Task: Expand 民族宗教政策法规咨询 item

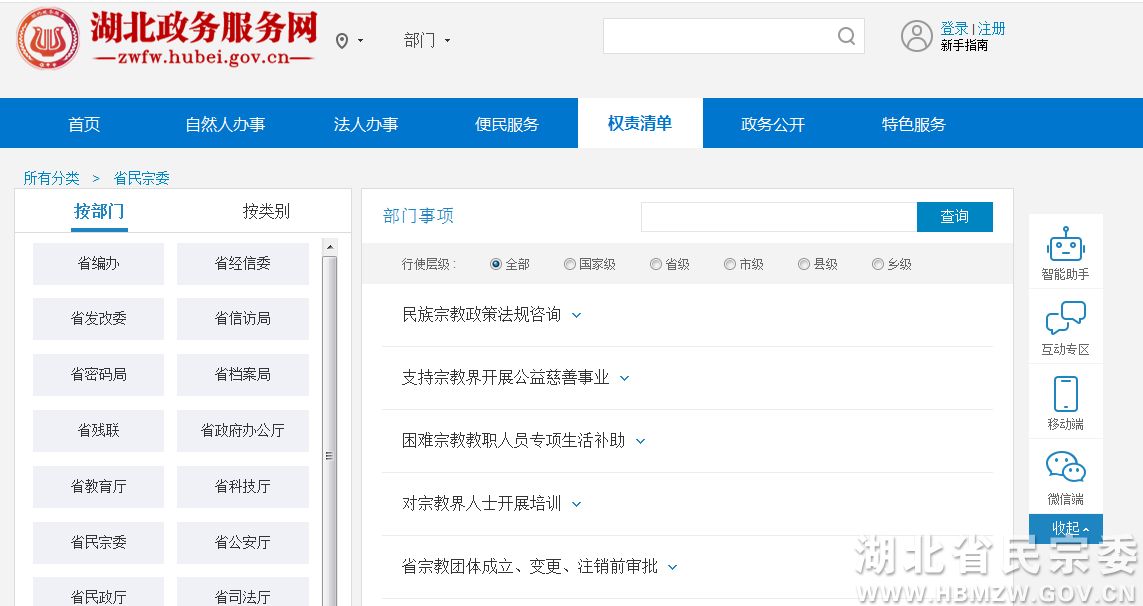Action: pos(576,315)
